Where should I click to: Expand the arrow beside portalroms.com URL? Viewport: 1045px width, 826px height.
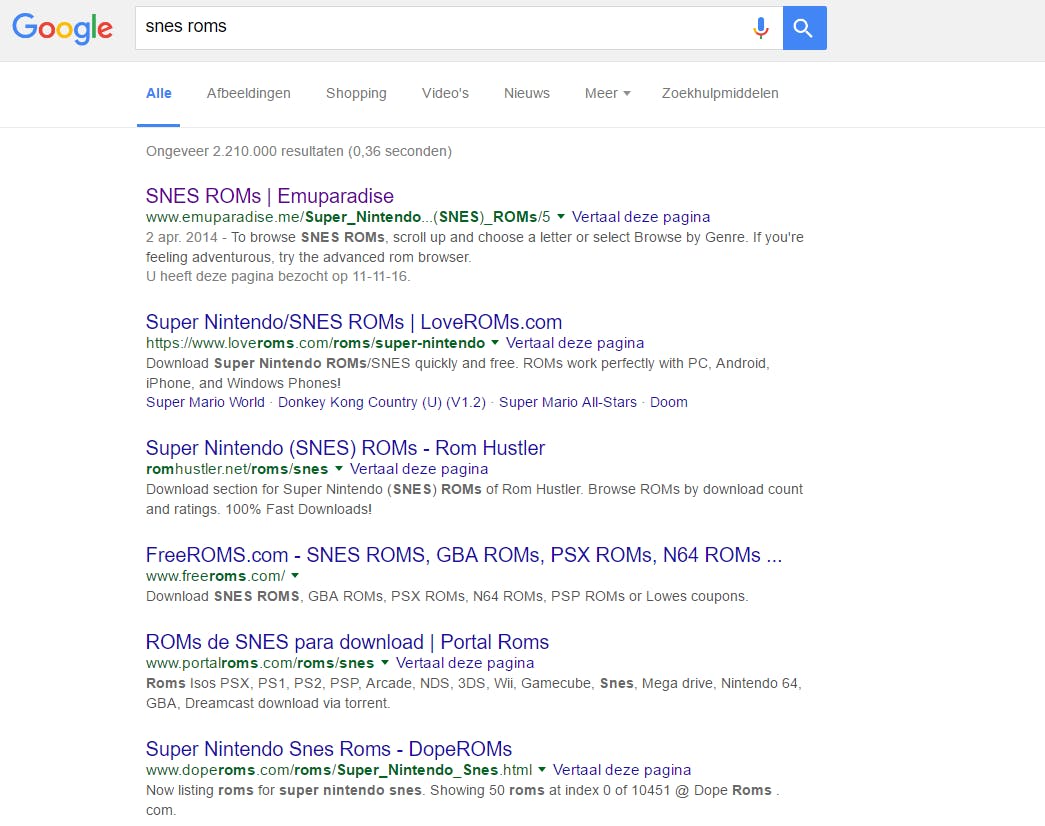click(x=385, y=663)
